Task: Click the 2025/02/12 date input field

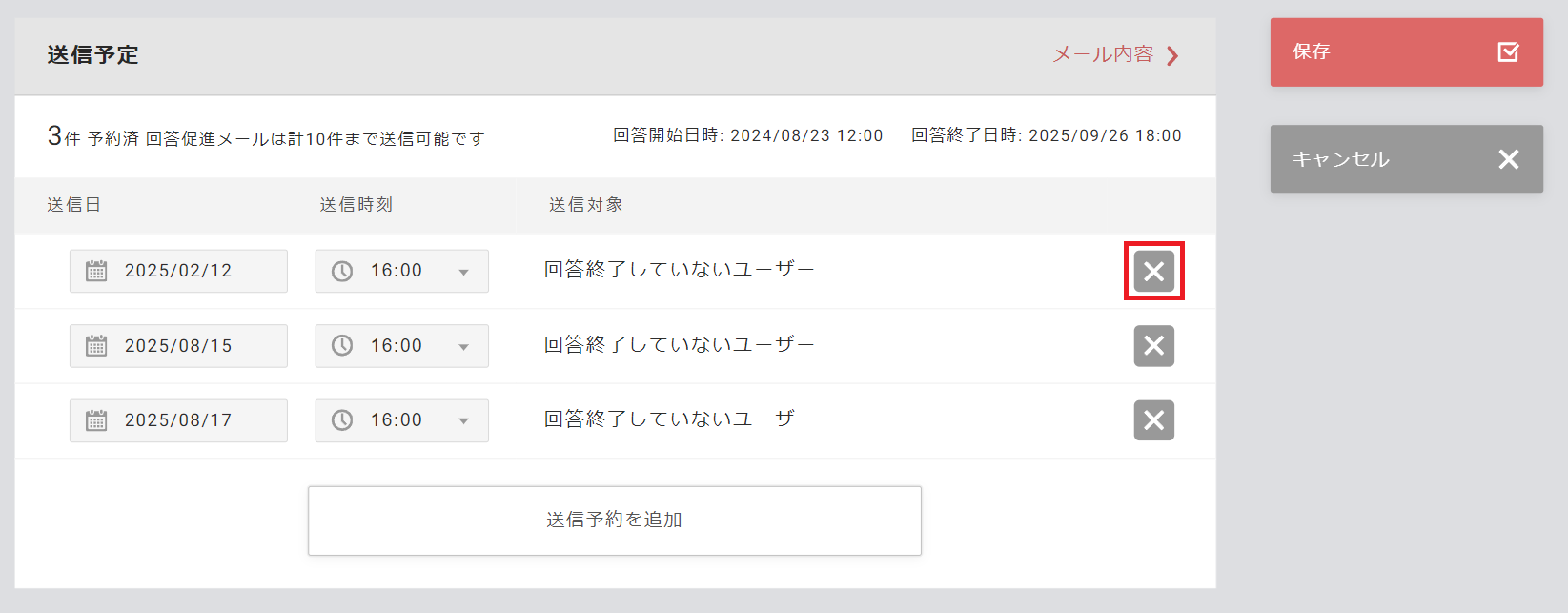Action: (x=191, y=271)
